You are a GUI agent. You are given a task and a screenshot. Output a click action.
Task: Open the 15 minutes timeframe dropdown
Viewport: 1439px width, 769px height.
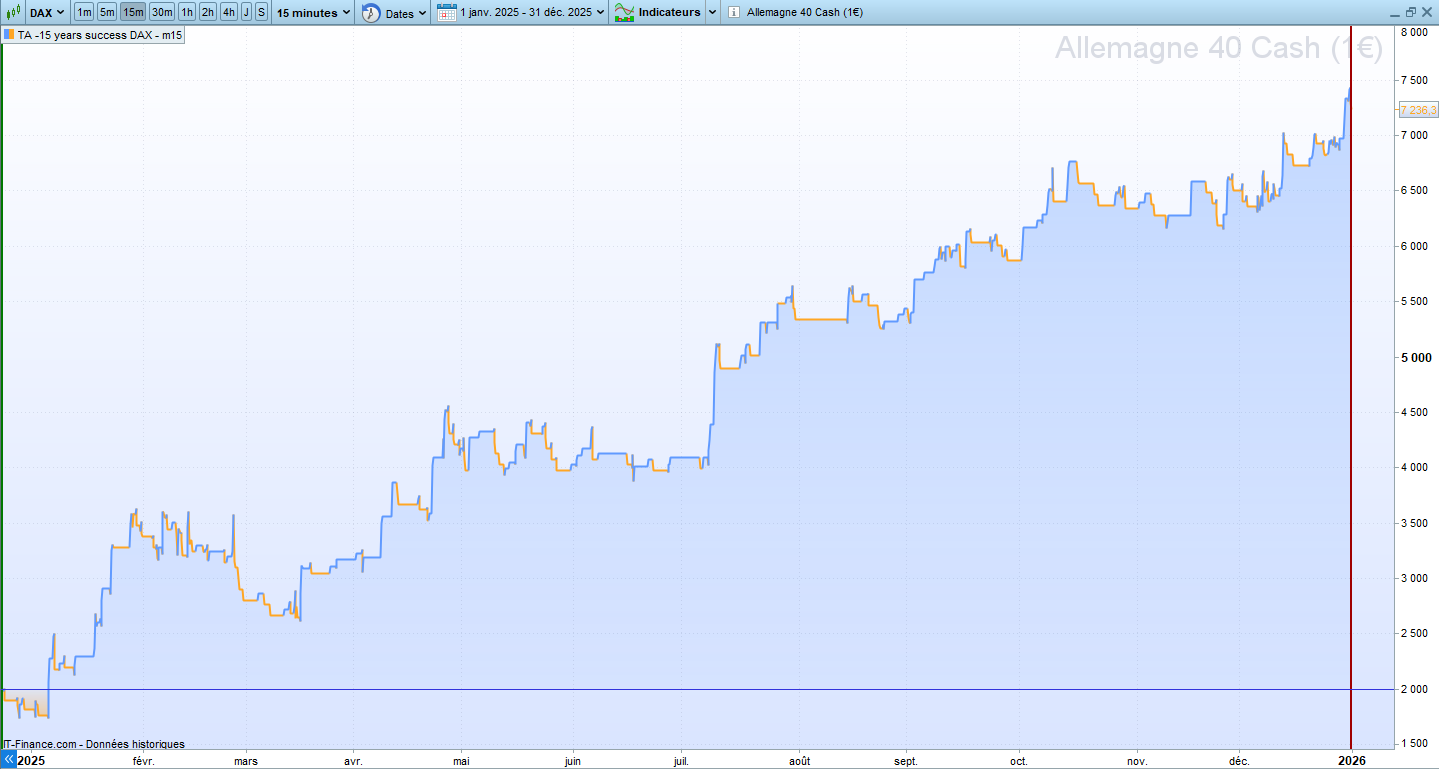point(314,13)
